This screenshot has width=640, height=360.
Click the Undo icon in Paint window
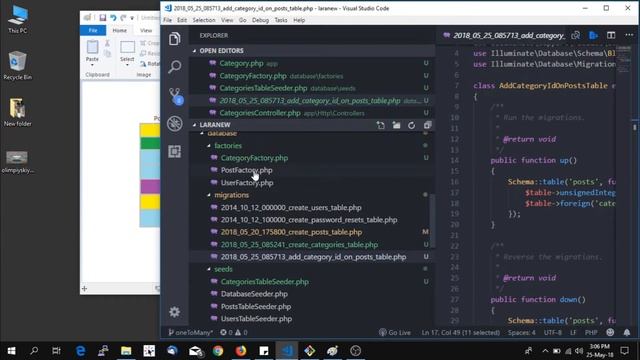[113, 18]
